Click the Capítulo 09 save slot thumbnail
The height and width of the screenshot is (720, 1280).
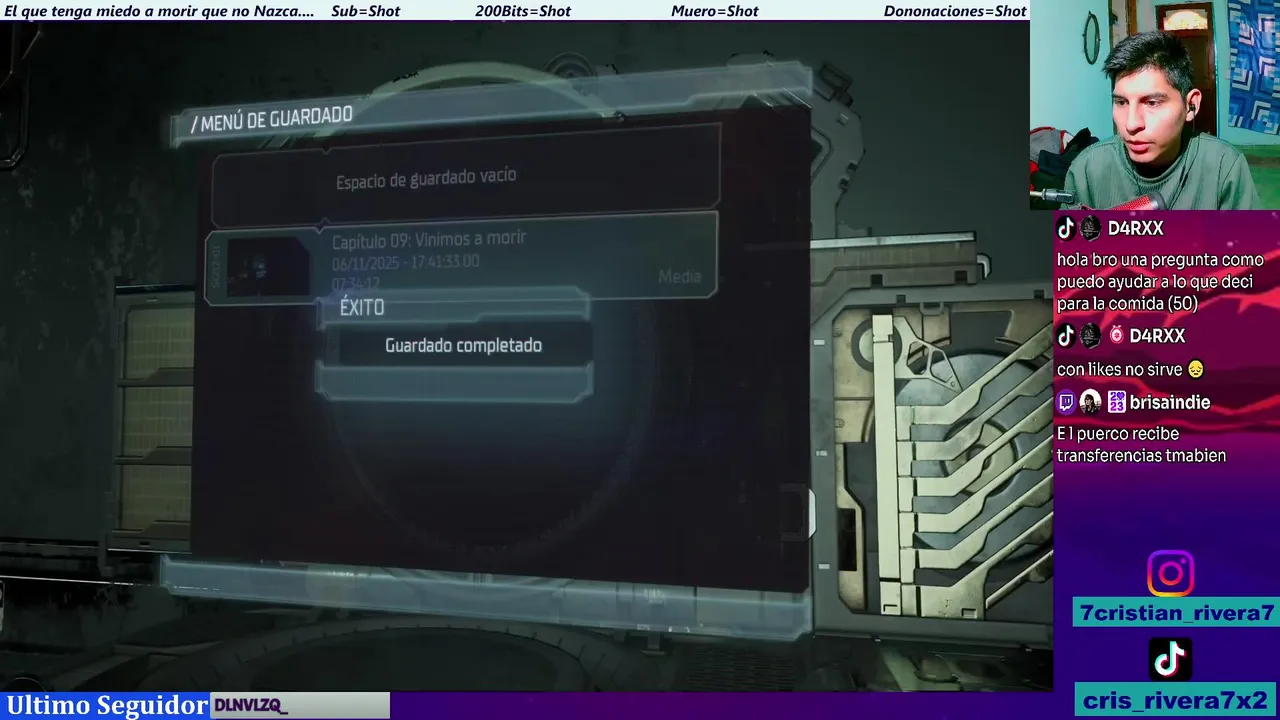(x=268, y=267)
